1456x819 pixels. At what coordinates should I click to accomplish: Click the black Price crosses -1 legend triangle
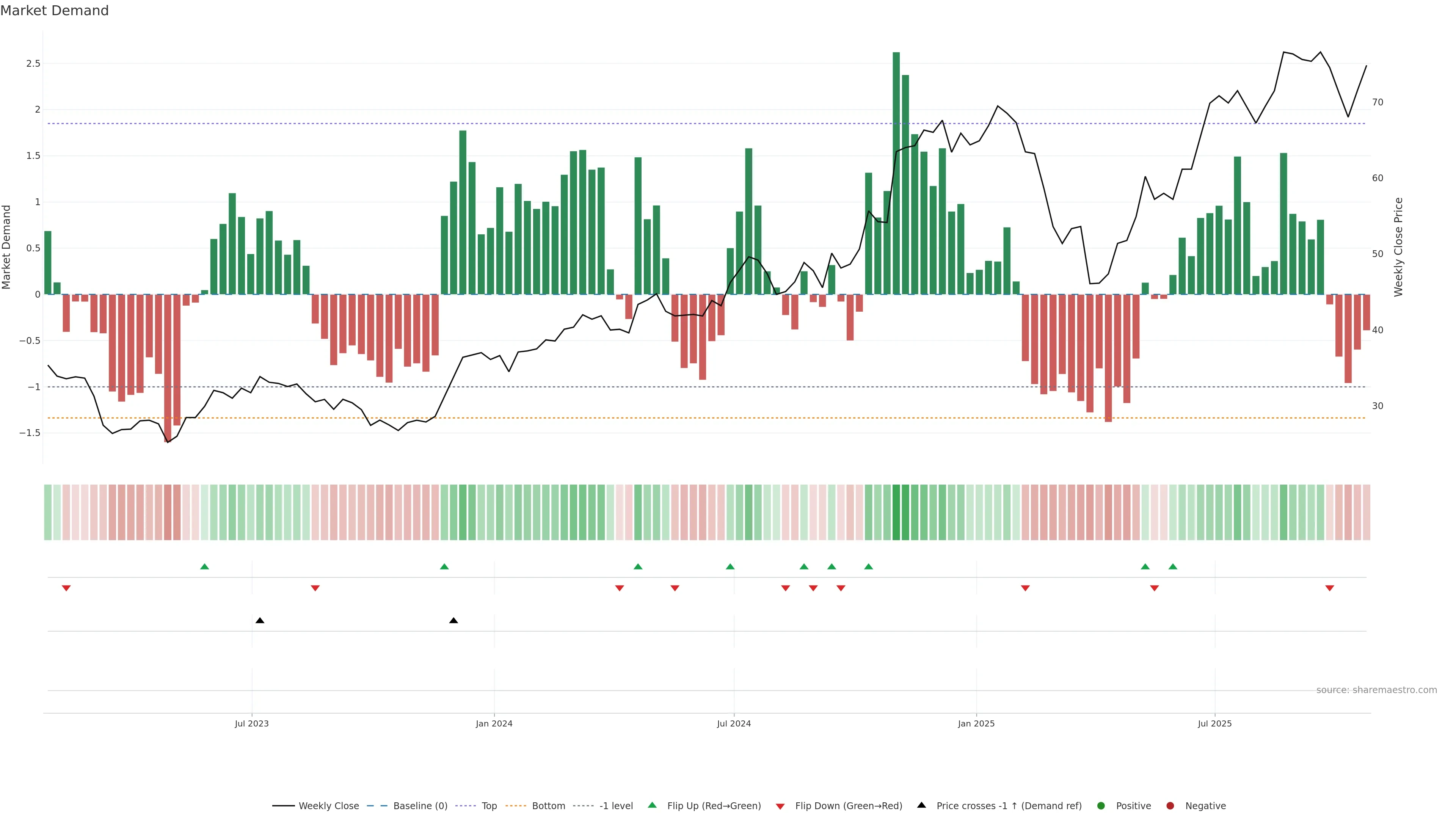(x=921, y=805)
